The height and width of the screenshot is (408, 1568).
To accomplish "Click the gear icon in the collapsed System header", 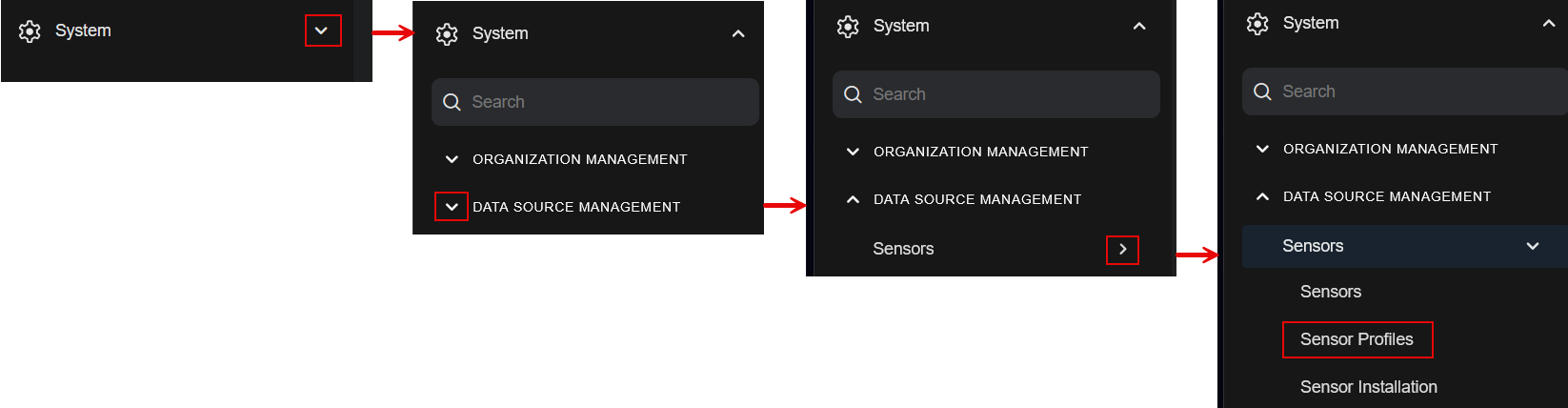I will (x=30, y=31).
